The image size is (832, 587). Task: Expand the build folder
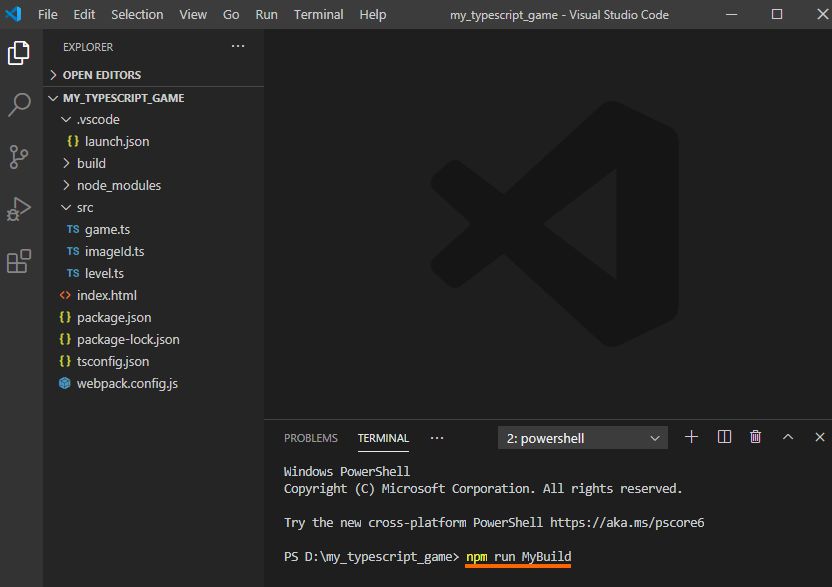(90, 163)
